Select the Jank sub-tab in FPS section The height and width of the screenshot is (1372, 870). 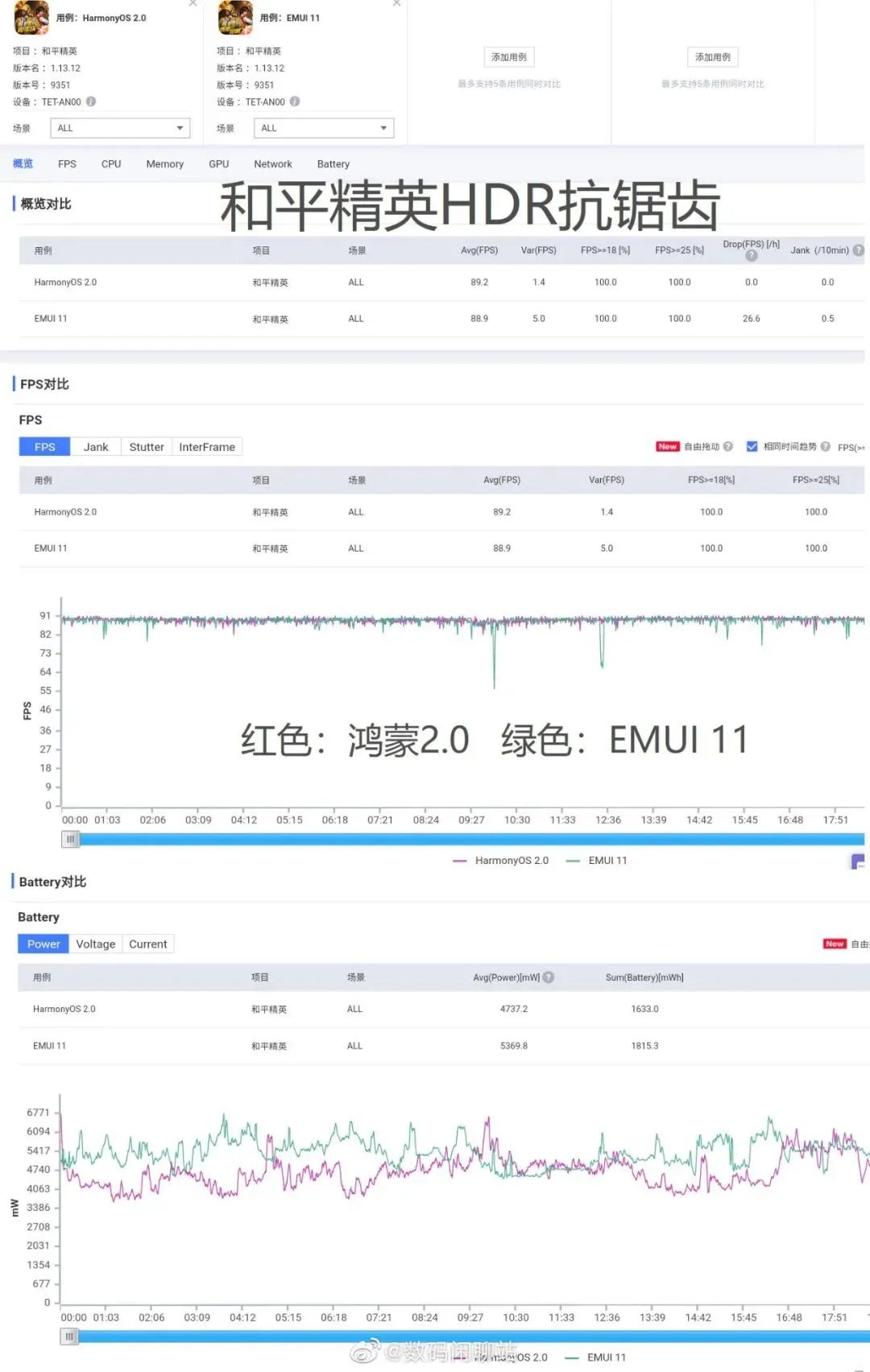point(95,447)
